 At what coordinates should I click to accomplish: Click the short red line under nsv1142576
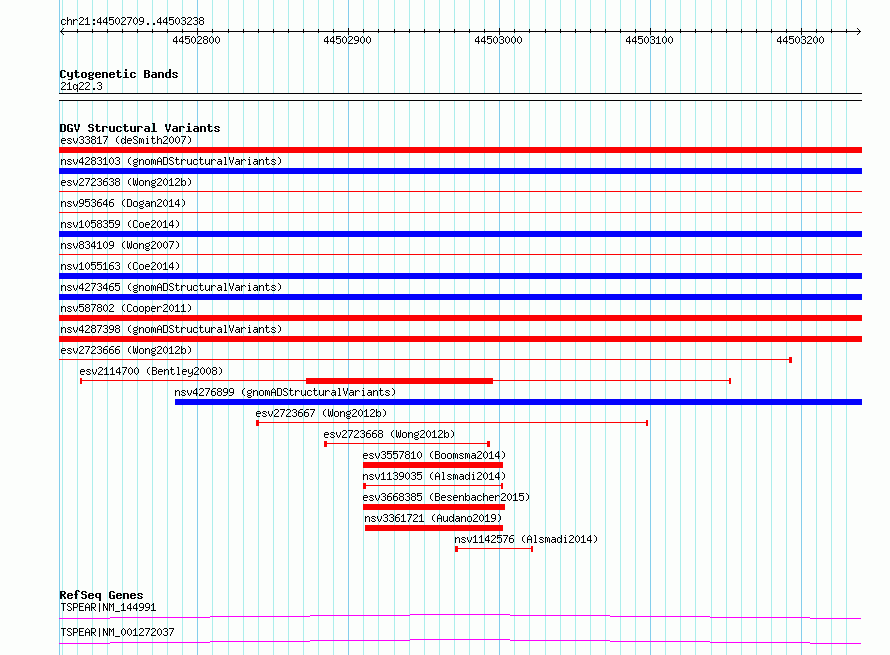tap(494, 549)
